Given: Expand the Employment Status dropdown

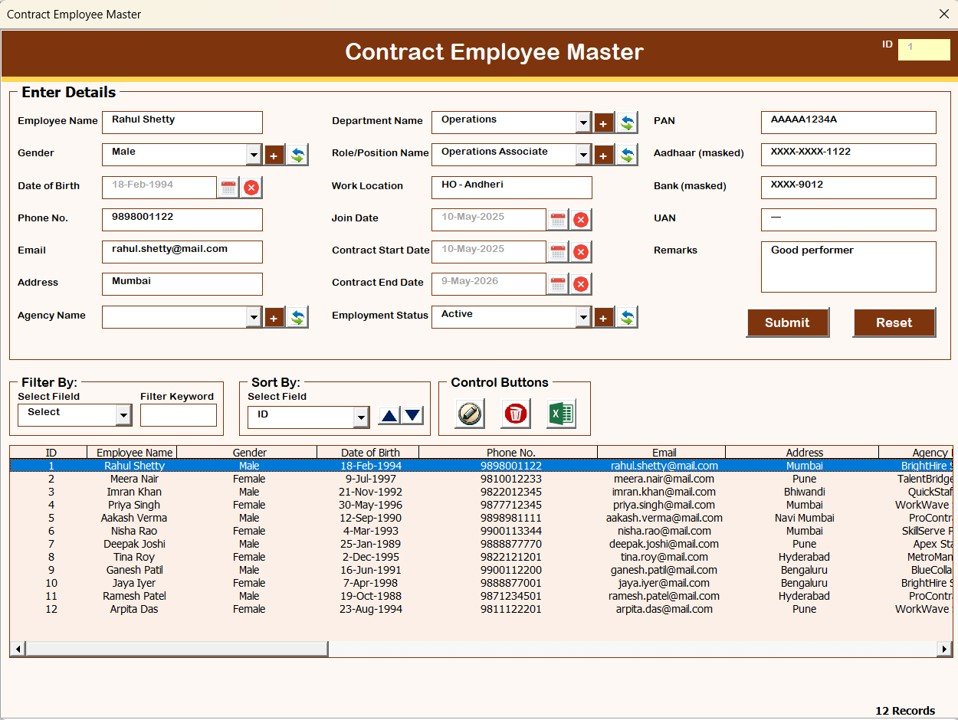Looking at the screenshot, I should pyautogui.click(x=583, y=317).
